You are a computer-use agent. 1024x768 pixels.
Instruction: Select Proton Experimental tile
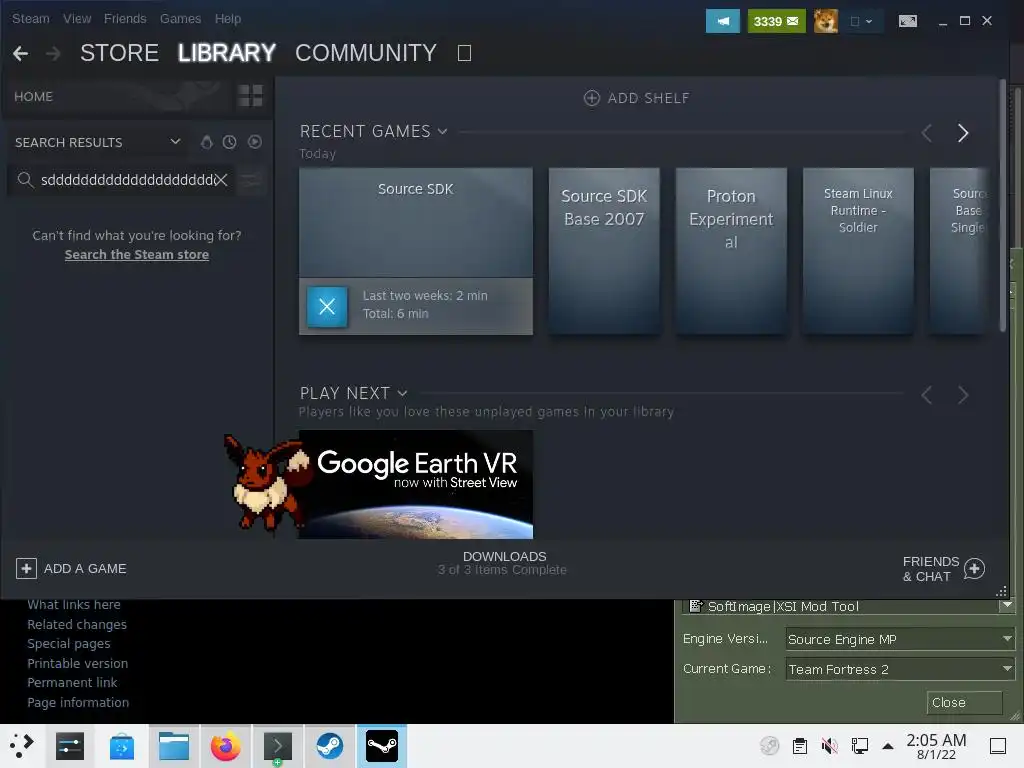point(731,251)
